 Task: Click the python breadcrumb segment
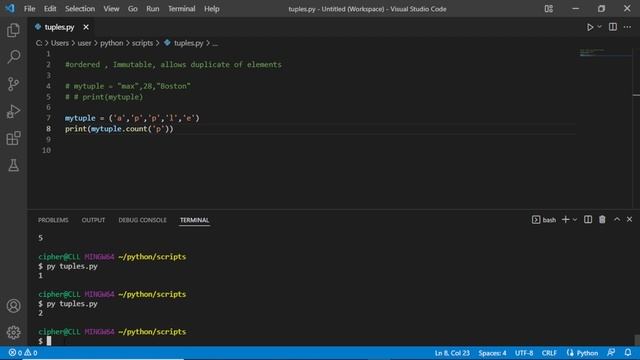click(111, 43)
